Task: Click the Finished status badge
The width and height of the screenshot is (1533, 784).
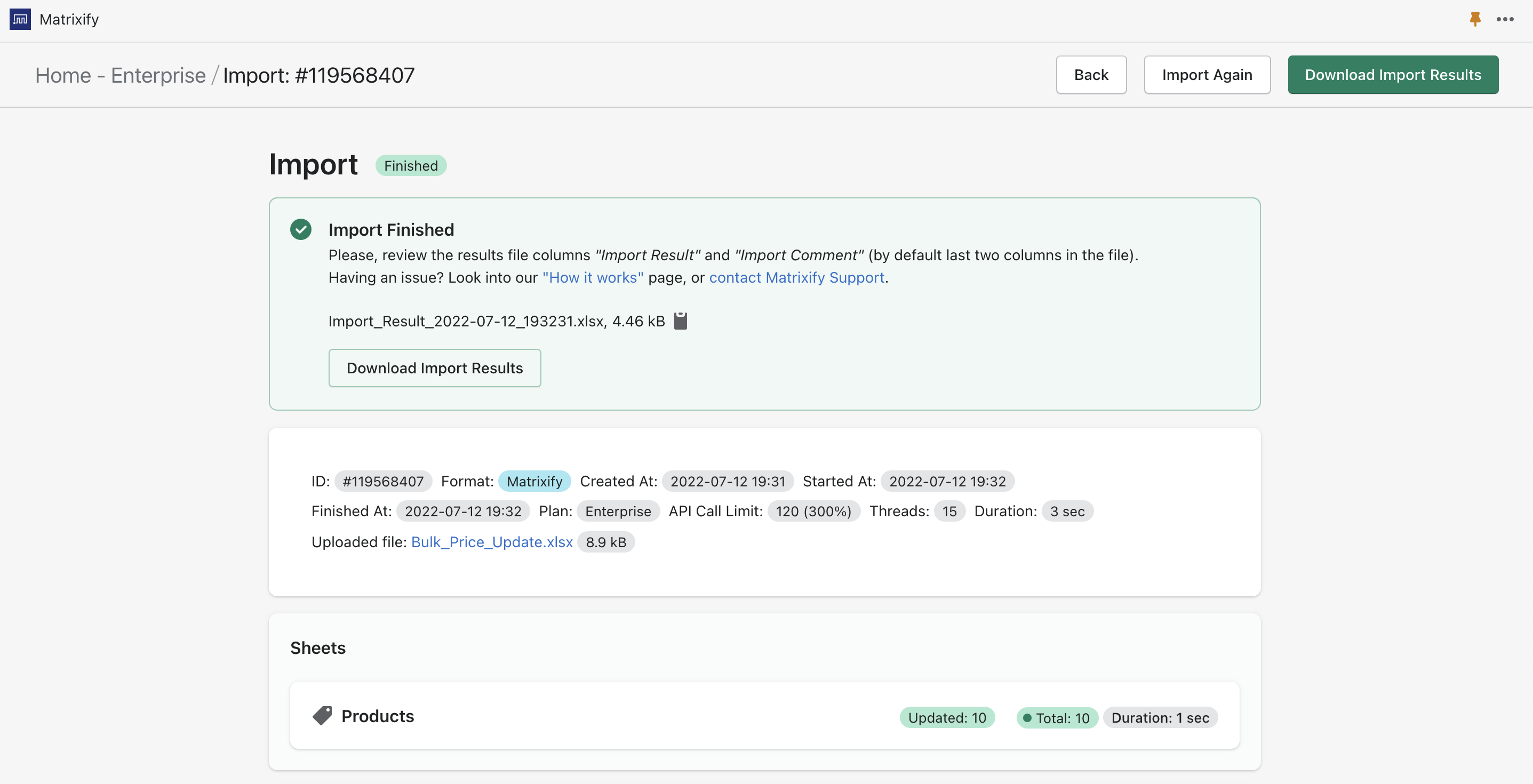Action: tap(411, 166)
